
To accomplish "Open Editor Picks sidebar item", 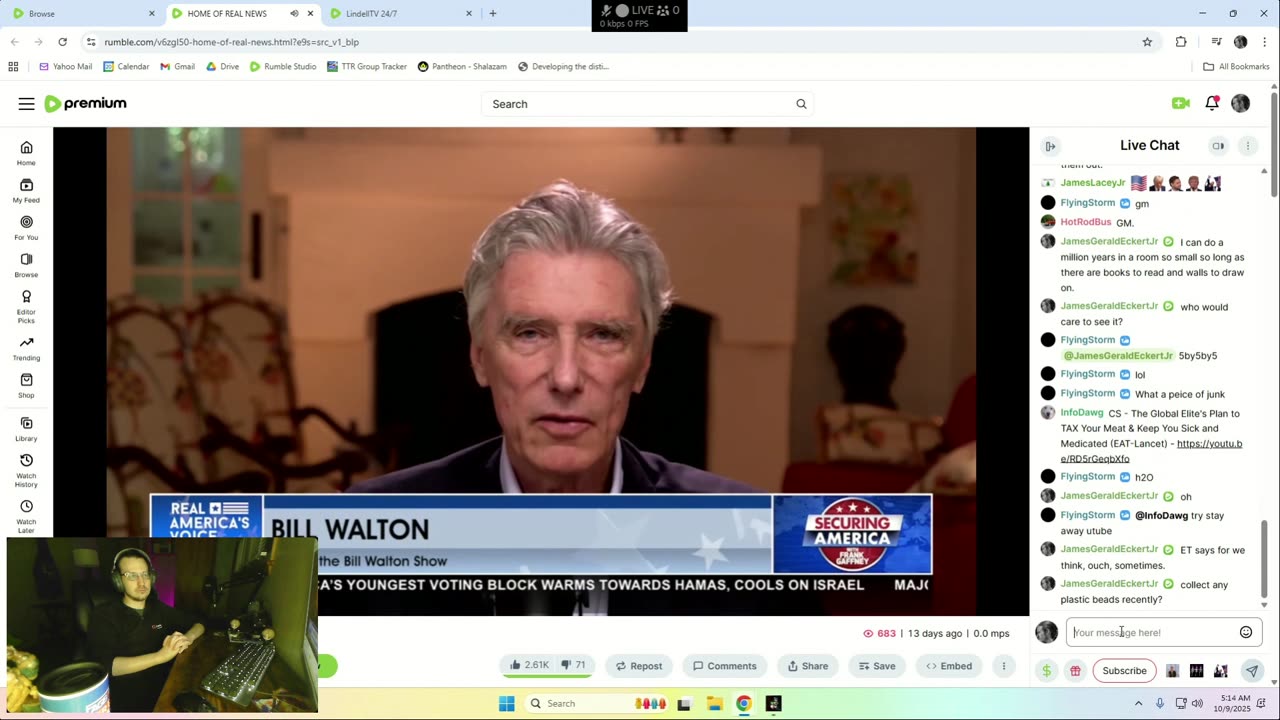I will 26,306.
